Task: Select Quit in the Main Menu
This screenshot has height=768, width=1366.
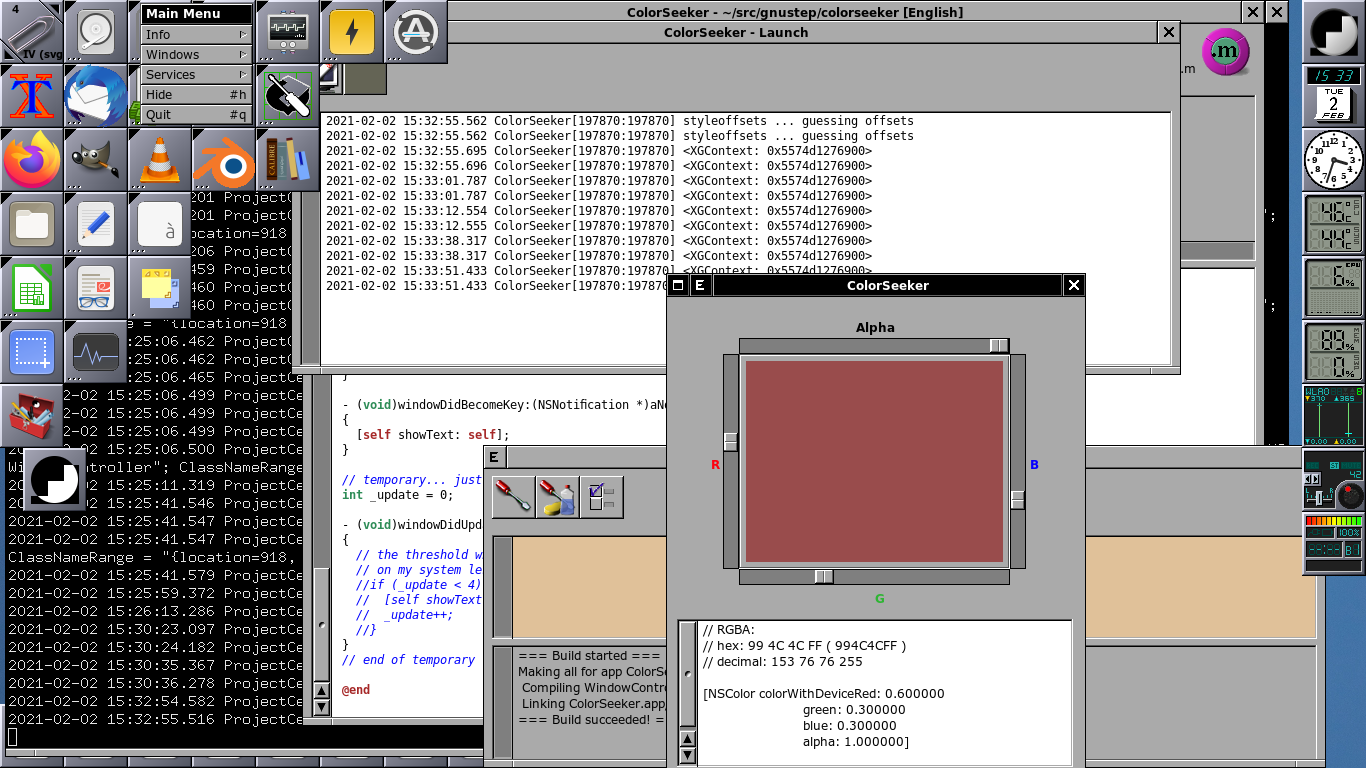Action: click(x=196, y=115)
